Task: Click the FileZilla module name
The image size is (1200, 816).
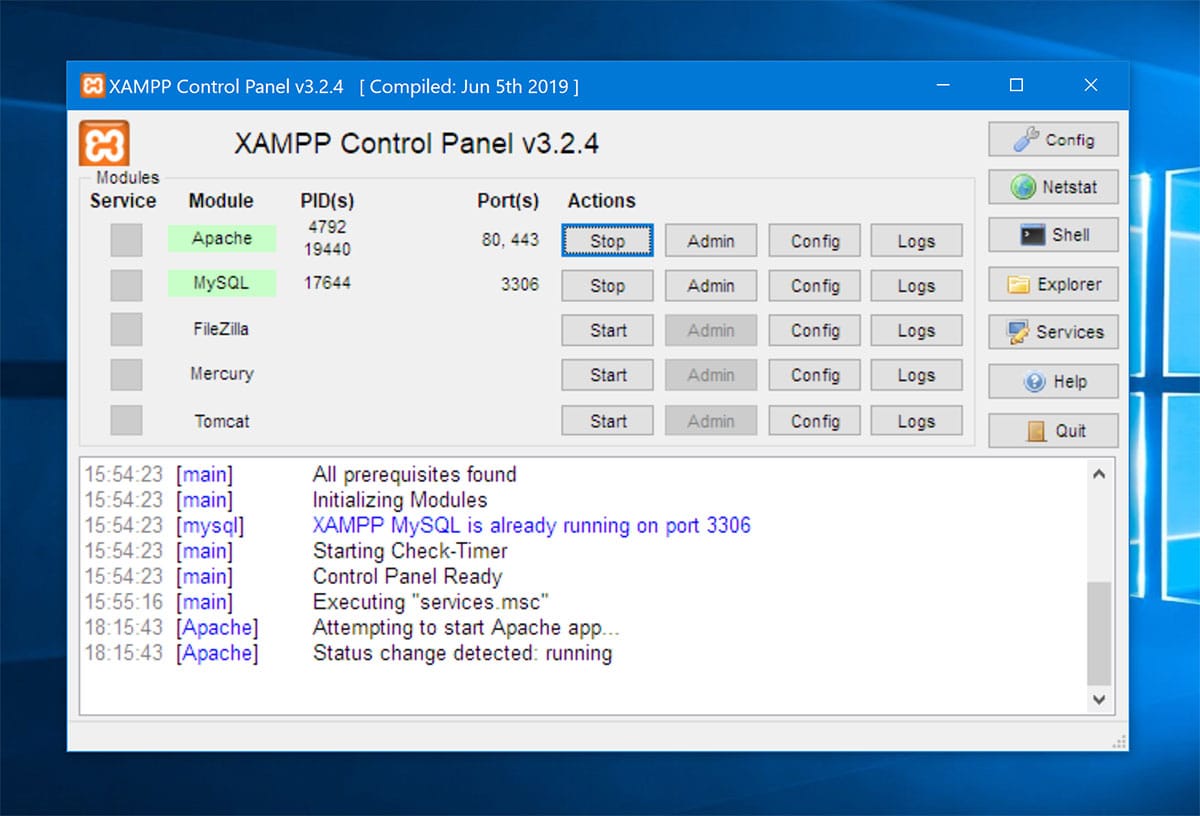Action: (x=221, y=328)
